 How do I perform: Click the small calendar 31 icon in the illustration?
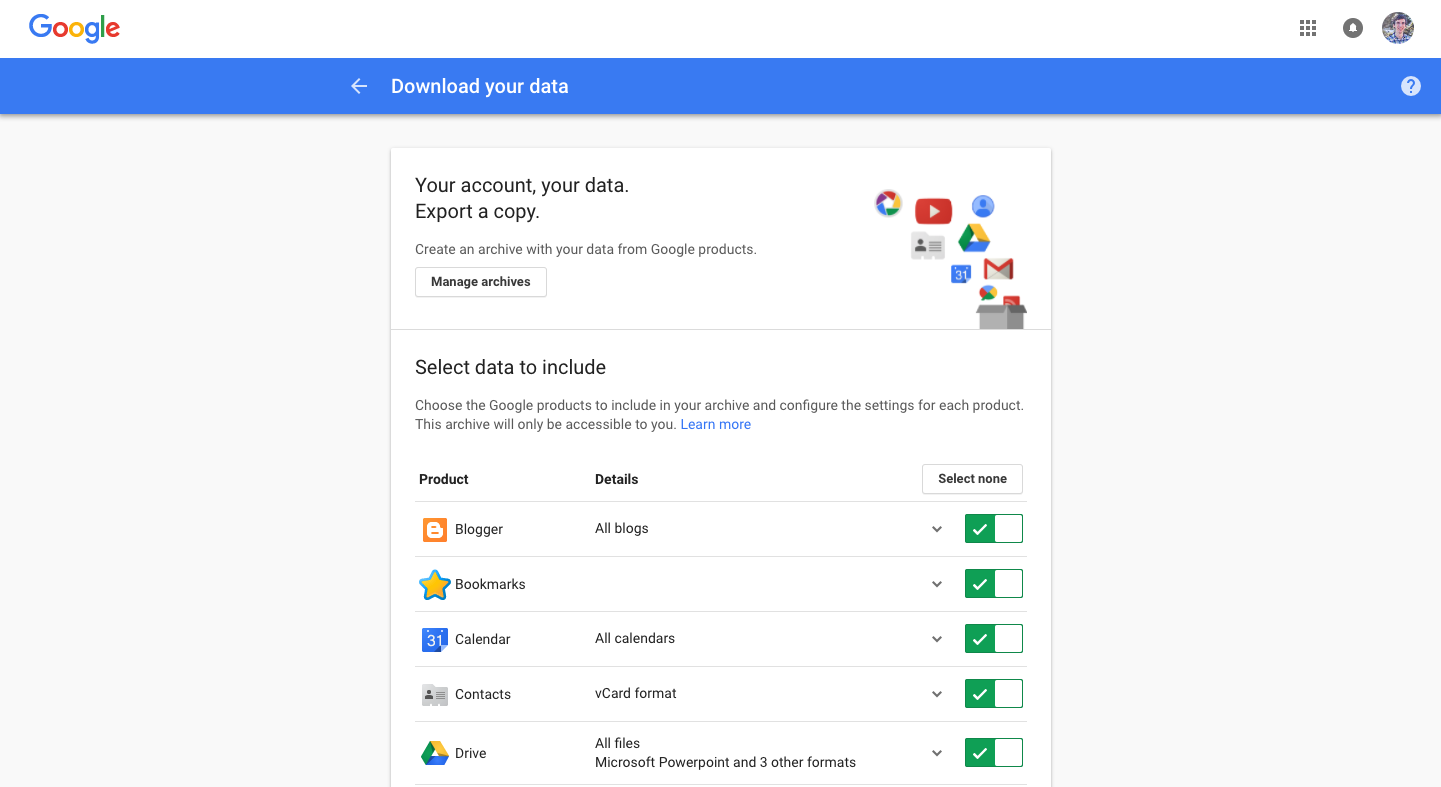tap(961, 274)
